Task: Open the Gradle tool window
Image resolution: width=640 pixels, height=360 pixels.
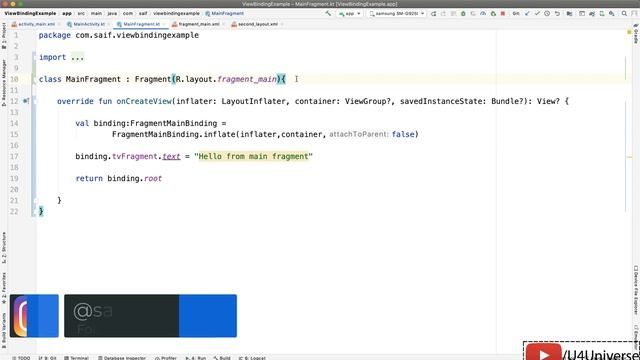Action: click(x=636, y=34)
